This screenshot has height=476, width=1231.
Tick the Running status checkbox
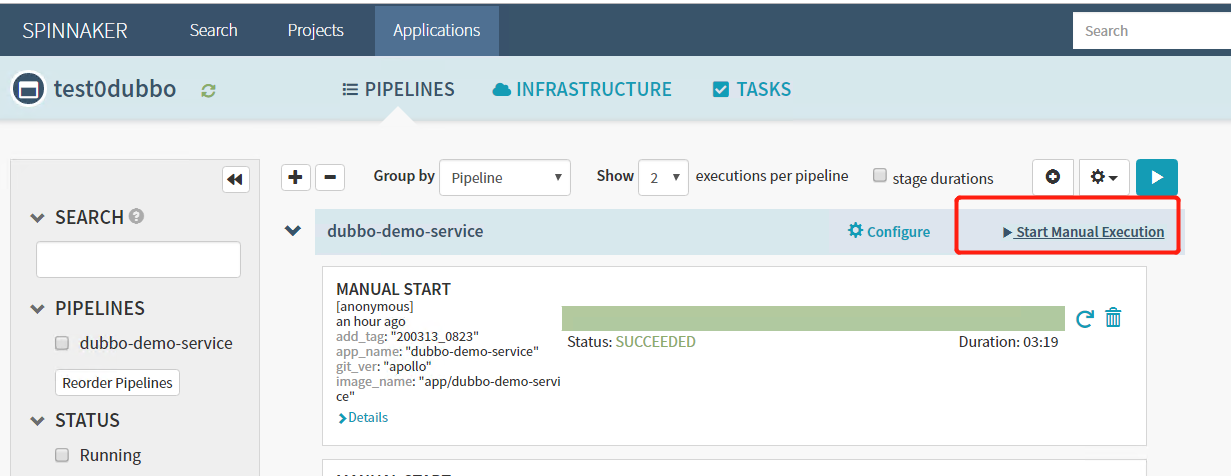click(62, 455)
